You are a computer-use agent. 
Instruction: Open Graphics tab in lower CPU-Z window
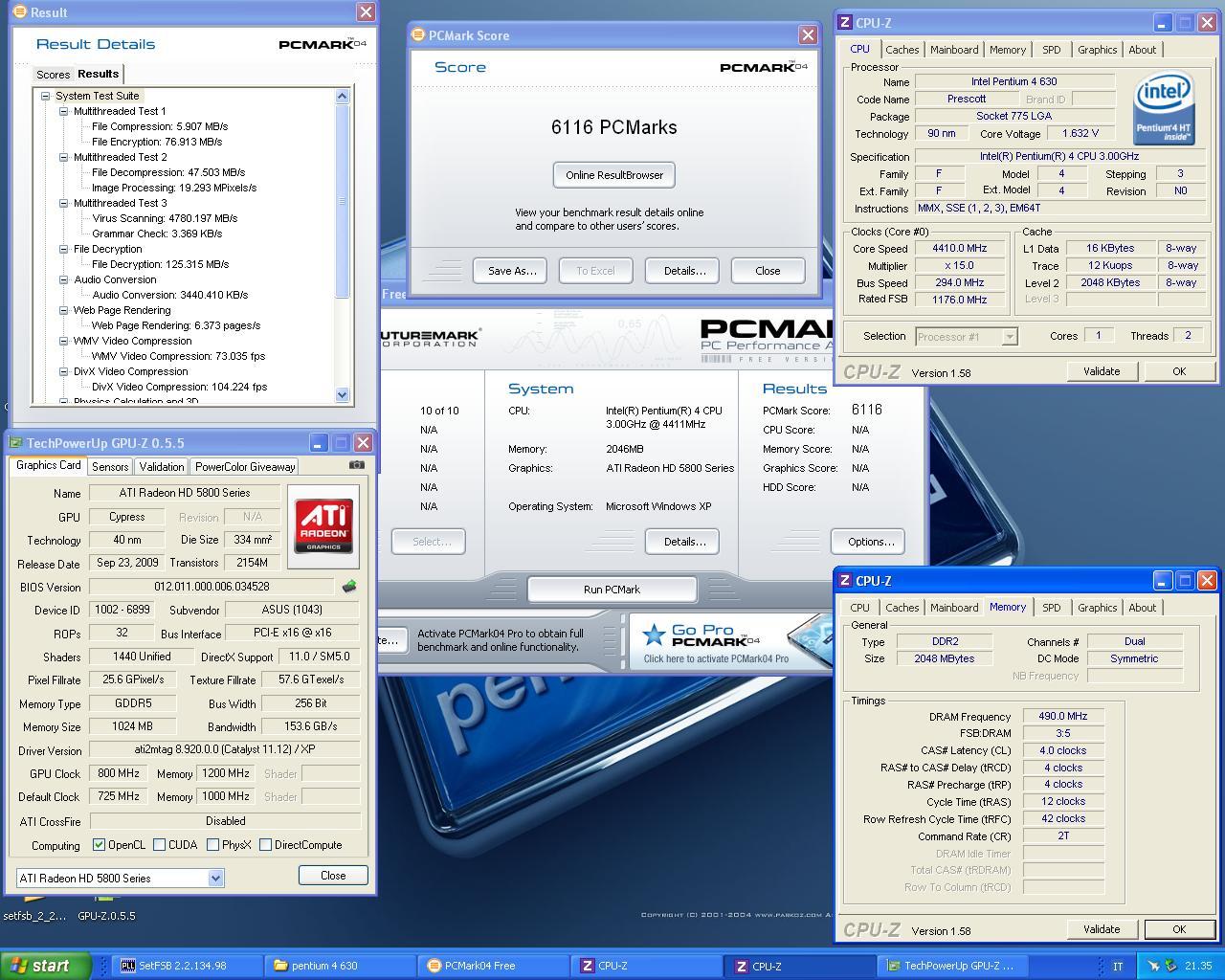(x=1097, y=608)
